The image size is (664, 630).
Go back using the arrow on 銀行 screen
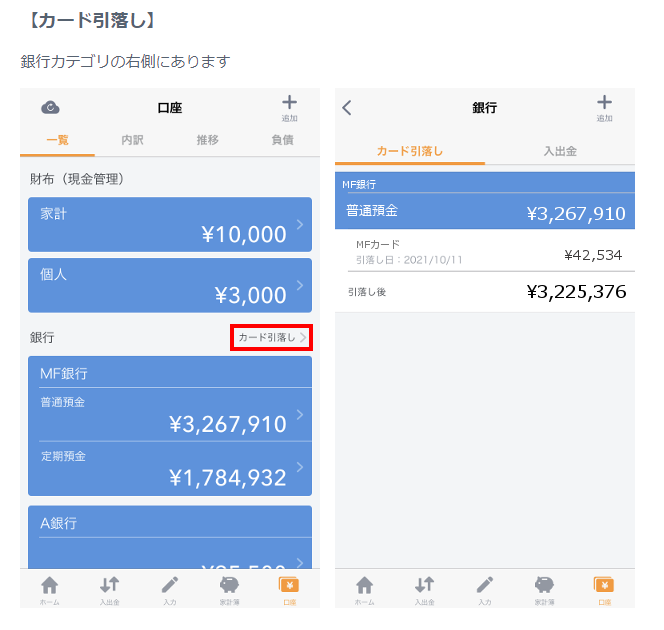coord(347,108)
